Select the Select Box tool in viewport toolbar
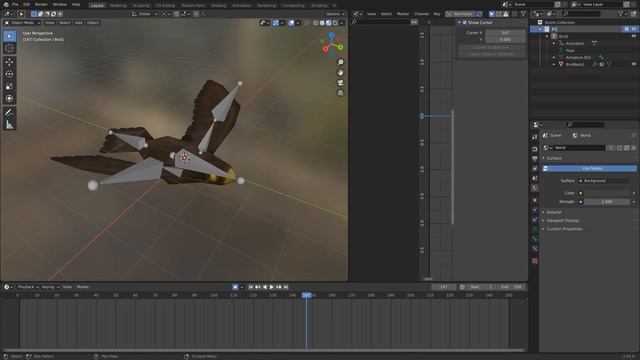 (9, 36)
